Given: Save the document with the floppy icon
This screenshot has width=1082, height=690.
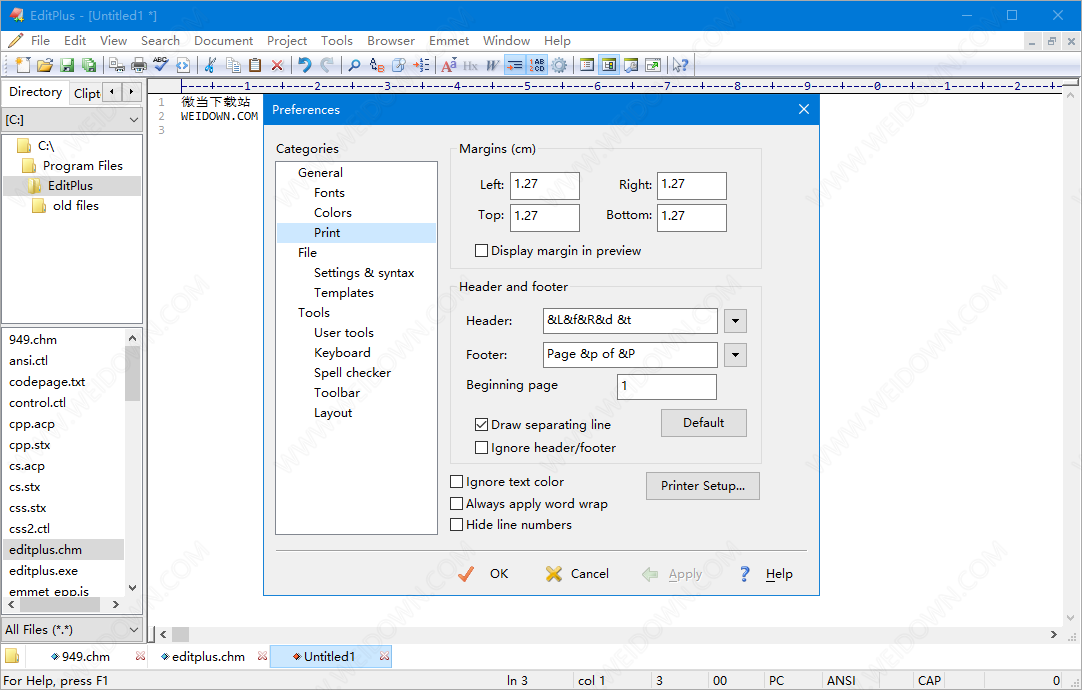Looking at the screenshot, I should coord(67,65).
